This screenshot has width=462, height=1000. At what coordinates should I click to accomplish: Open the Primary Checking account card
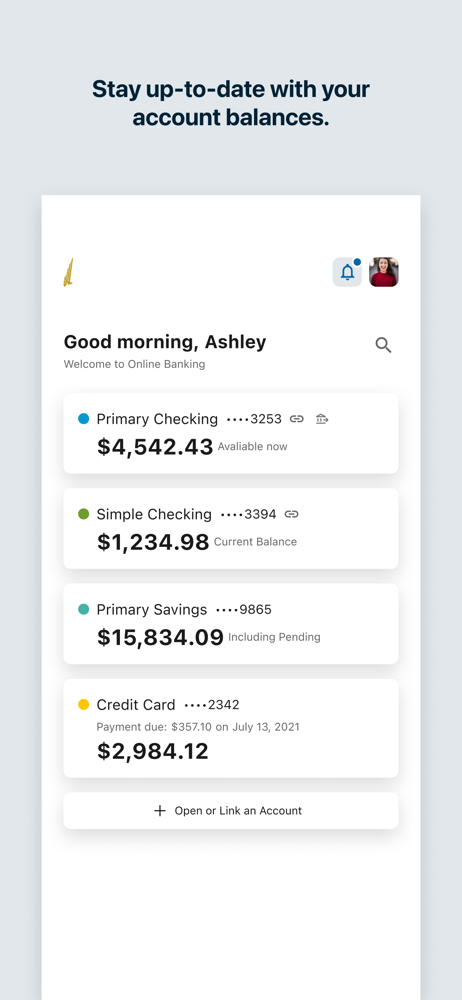pos(231,433)
